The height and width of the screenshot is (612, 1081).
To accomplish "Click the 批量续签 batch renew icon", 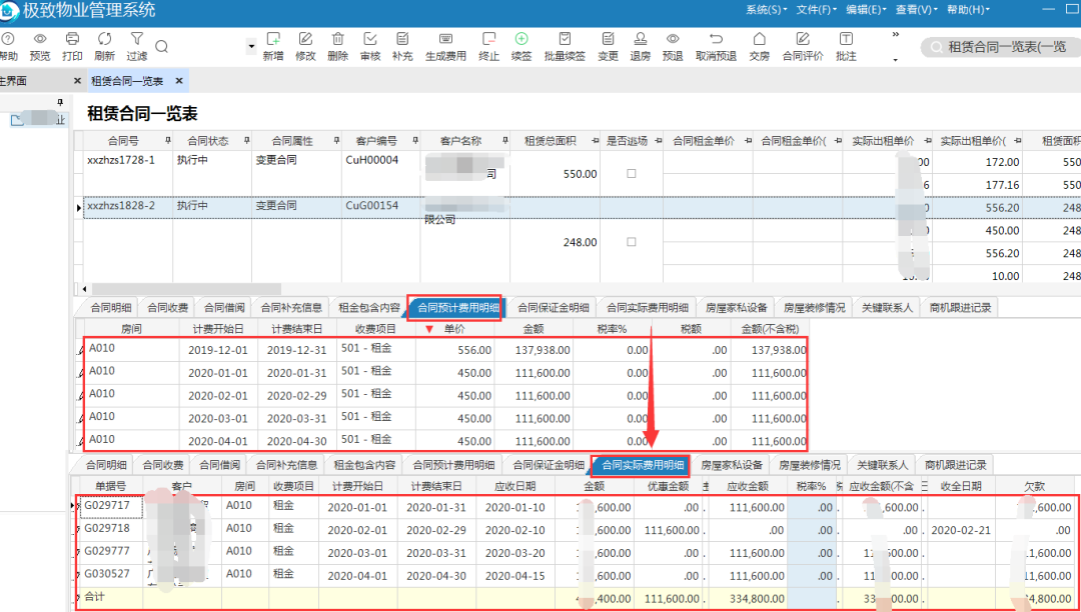I will [565, 46].
